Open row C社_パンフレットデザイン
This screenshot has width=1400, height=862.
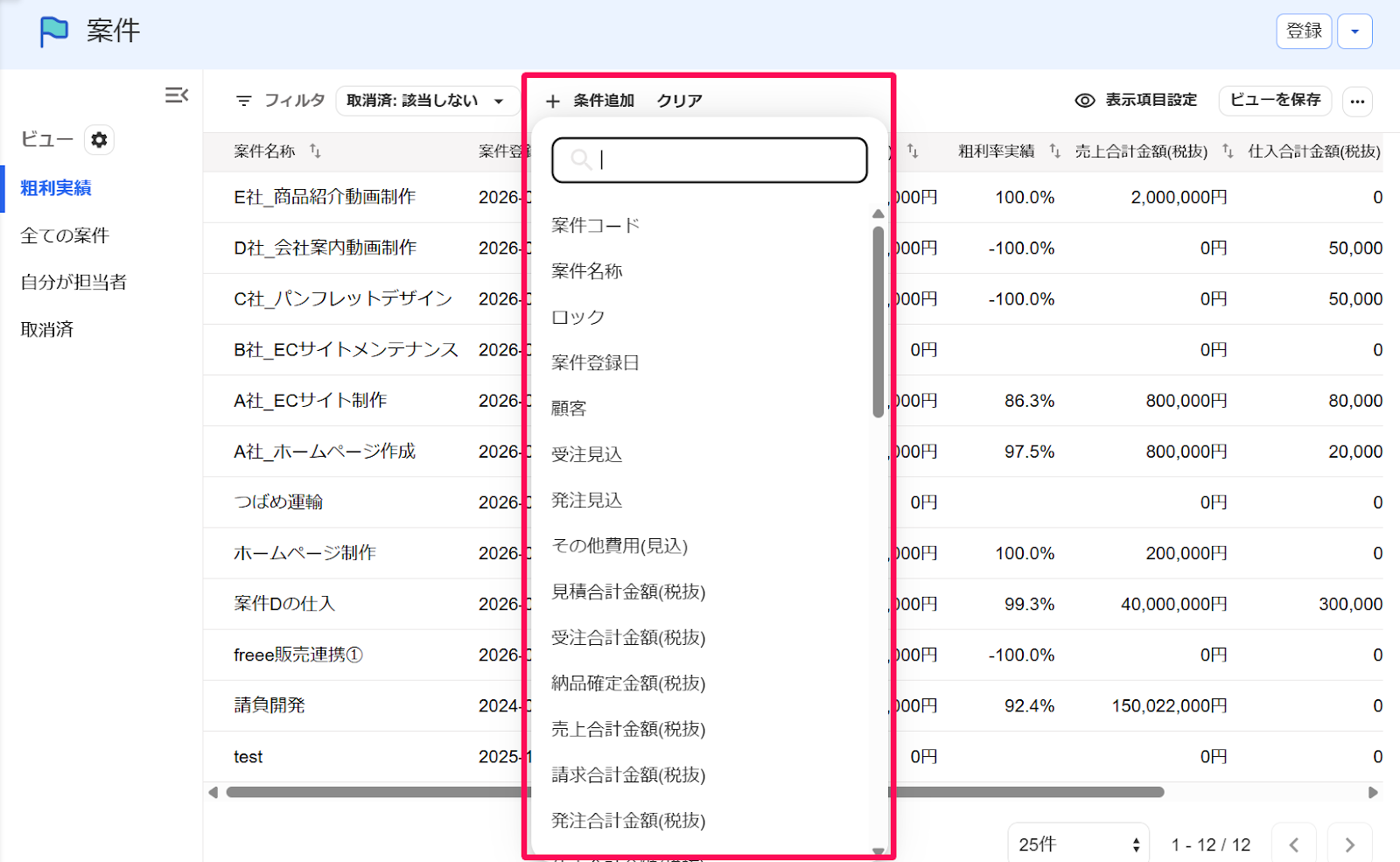point(343,299)
